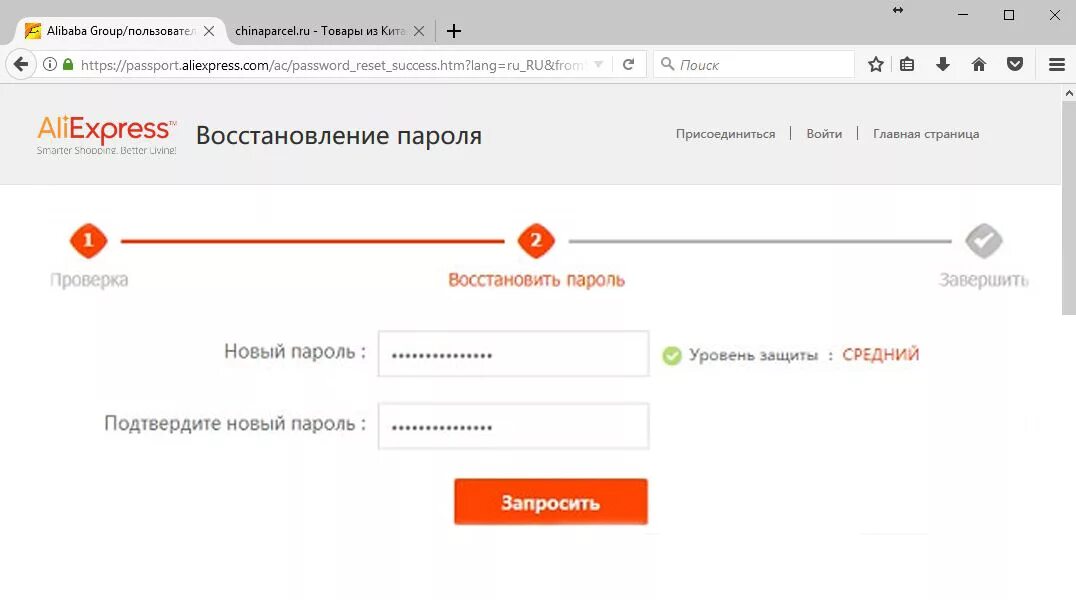
Task: Click the Присоединиться link
Action: 725,134
